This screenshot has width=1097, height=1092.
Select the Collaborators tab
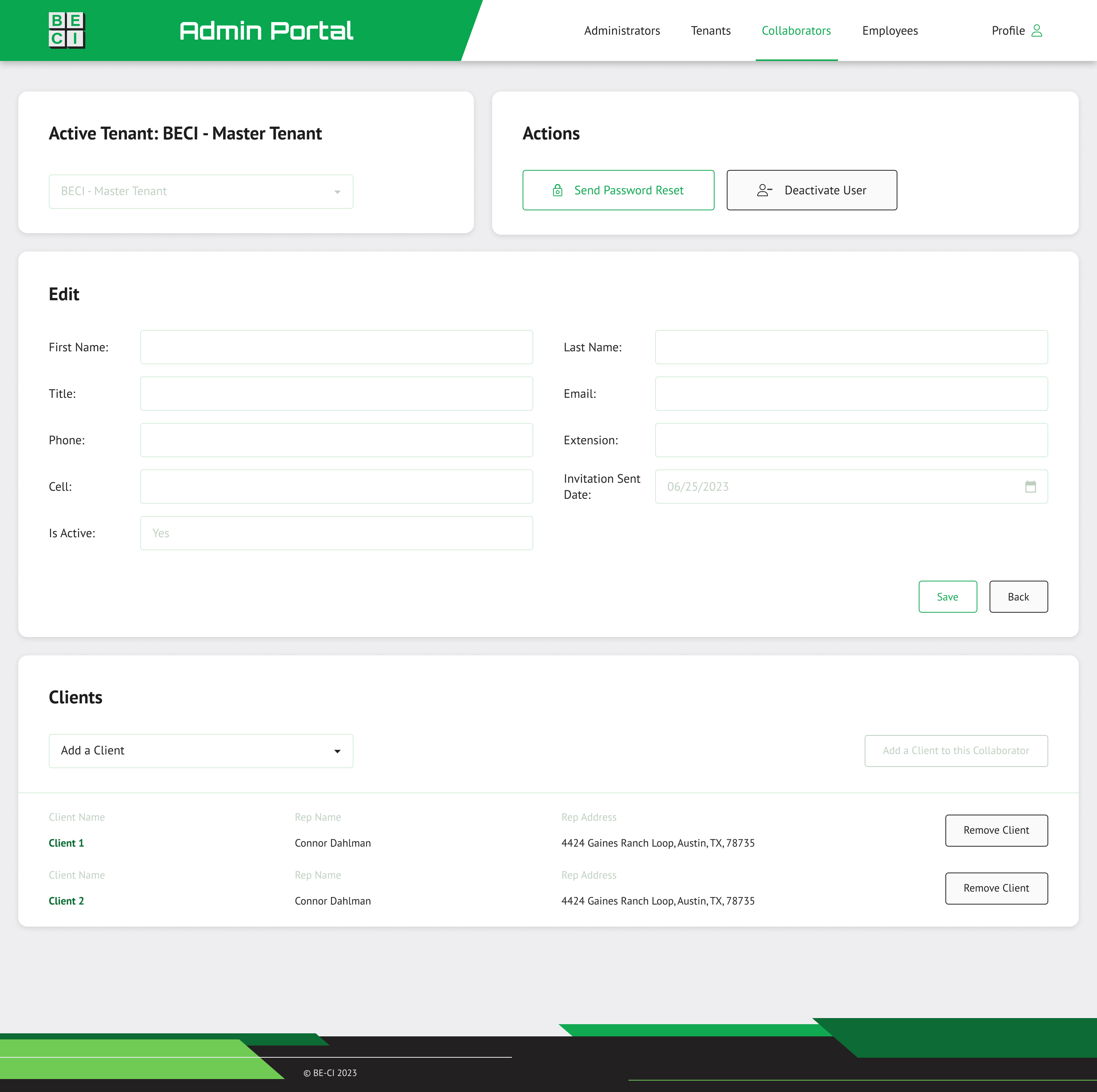tap(796, 30)
